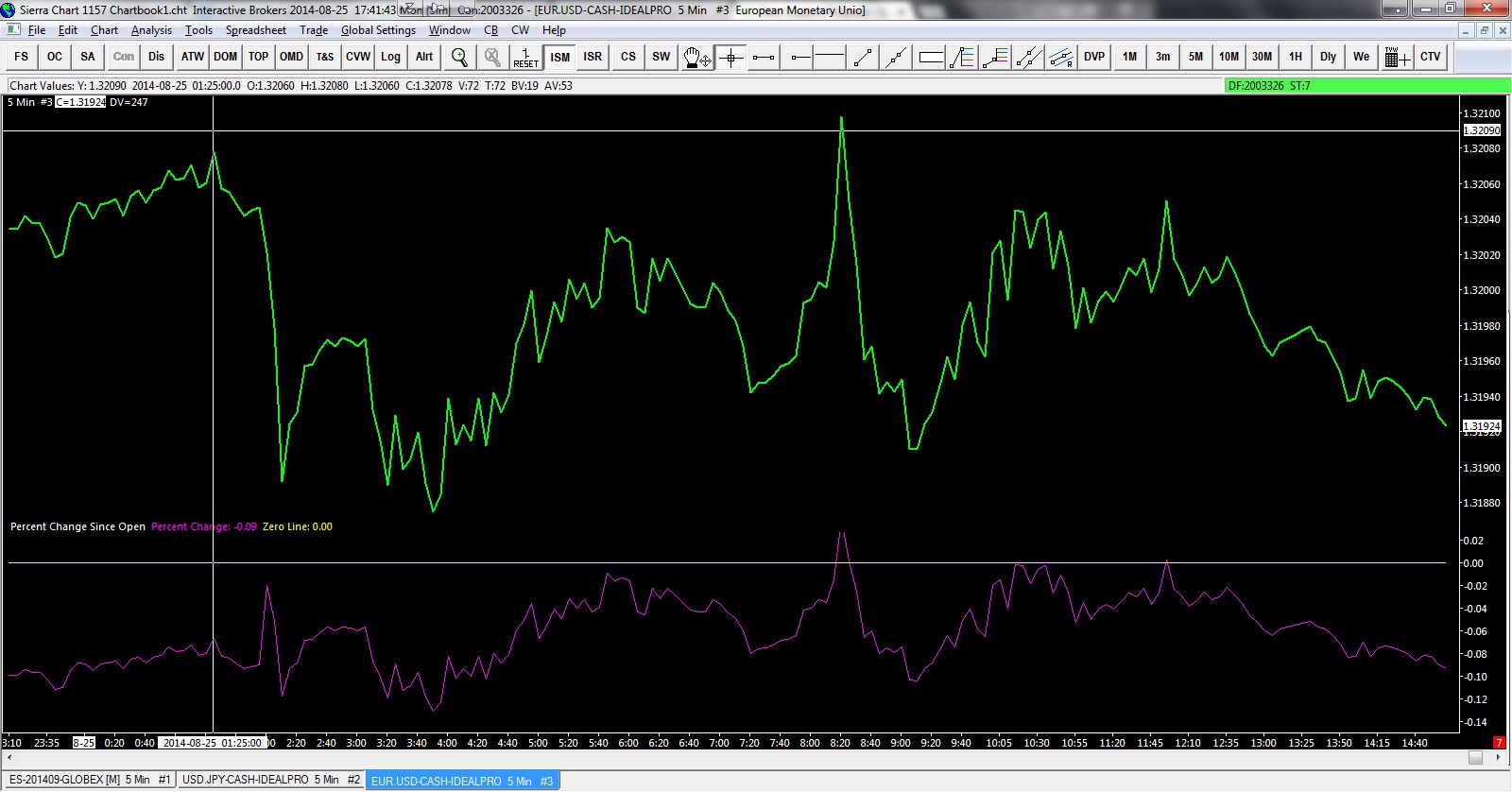Select the extending line drawing tool
The height and width of the screenshot is (792, 1512).
click(896, 57)
